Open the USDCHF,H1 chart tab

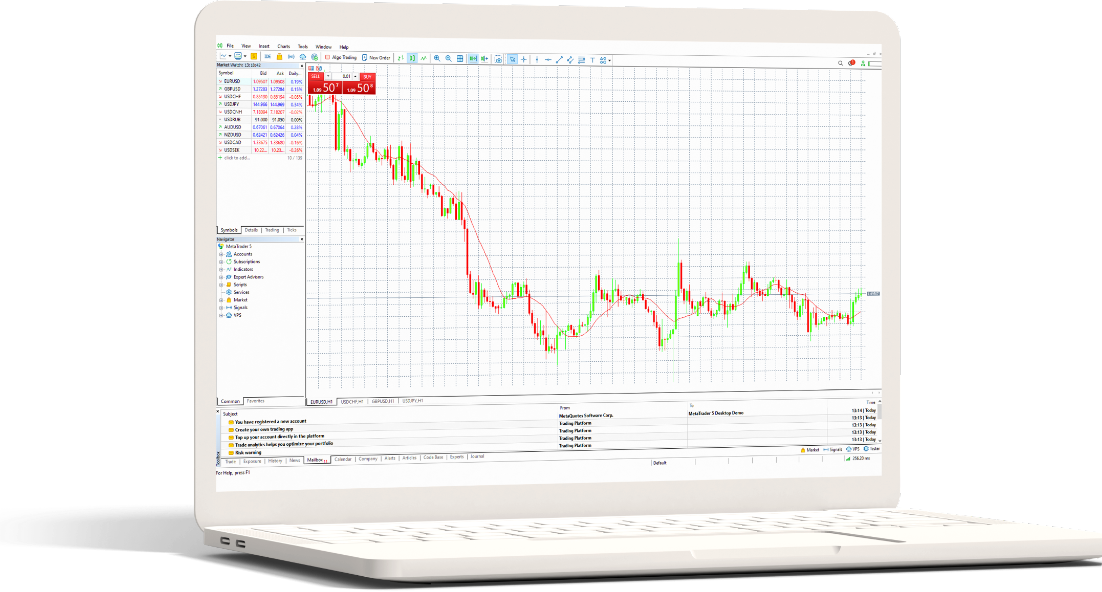click(x=350, y=400)
